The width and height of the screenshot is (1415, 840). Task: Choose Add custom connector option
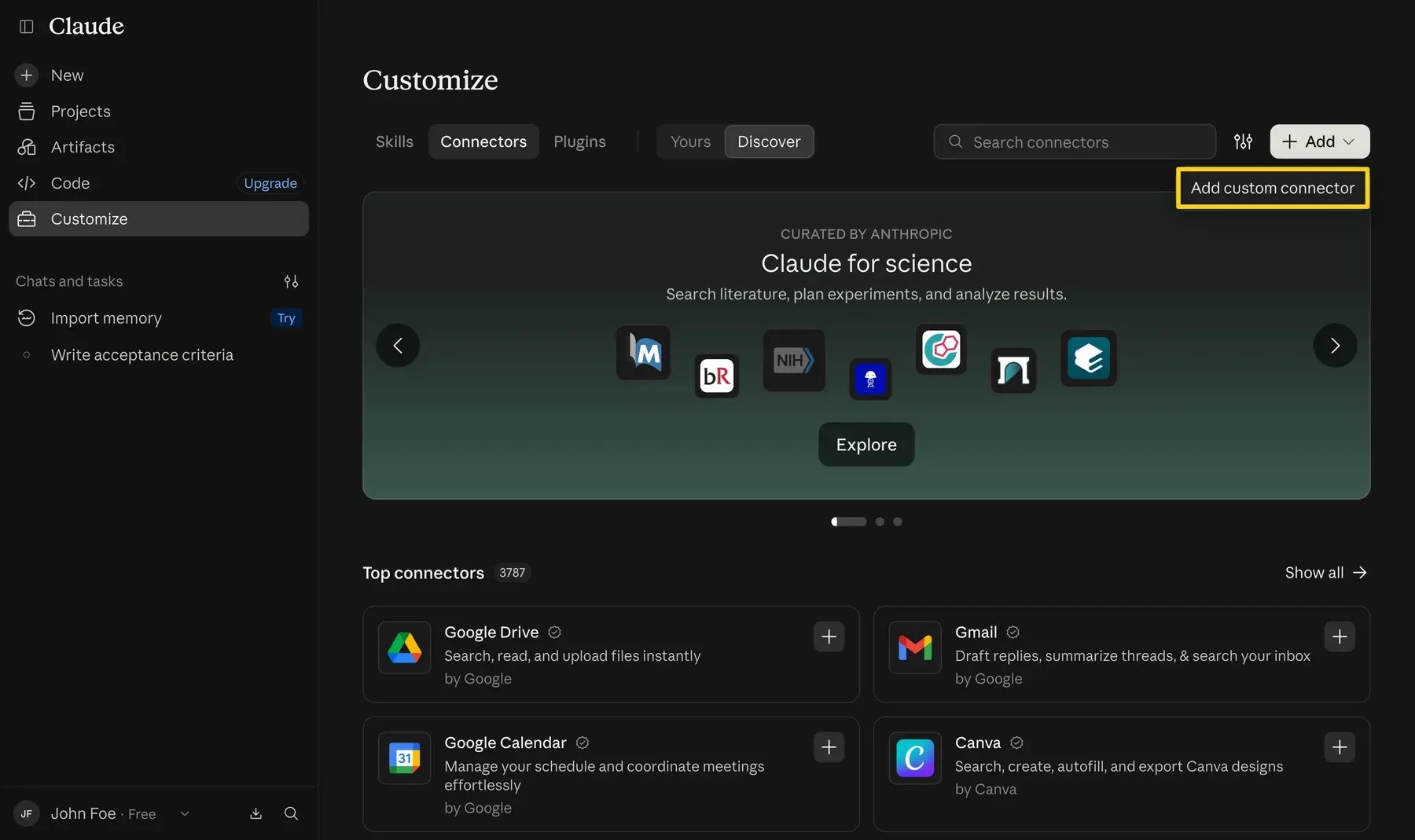[1272, 188]
